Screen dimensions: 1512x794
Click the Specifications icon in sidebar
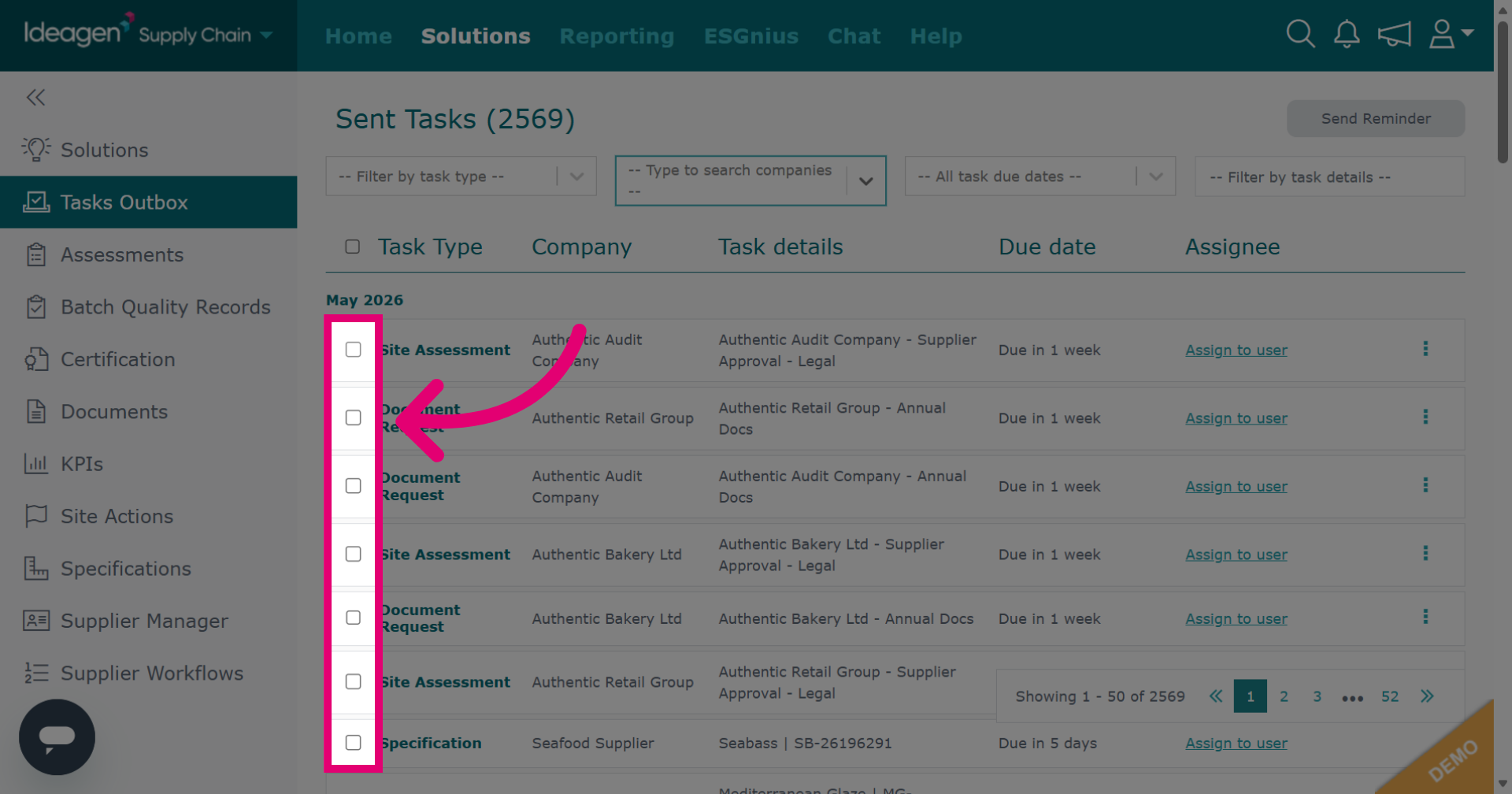(x=35, y=568)
